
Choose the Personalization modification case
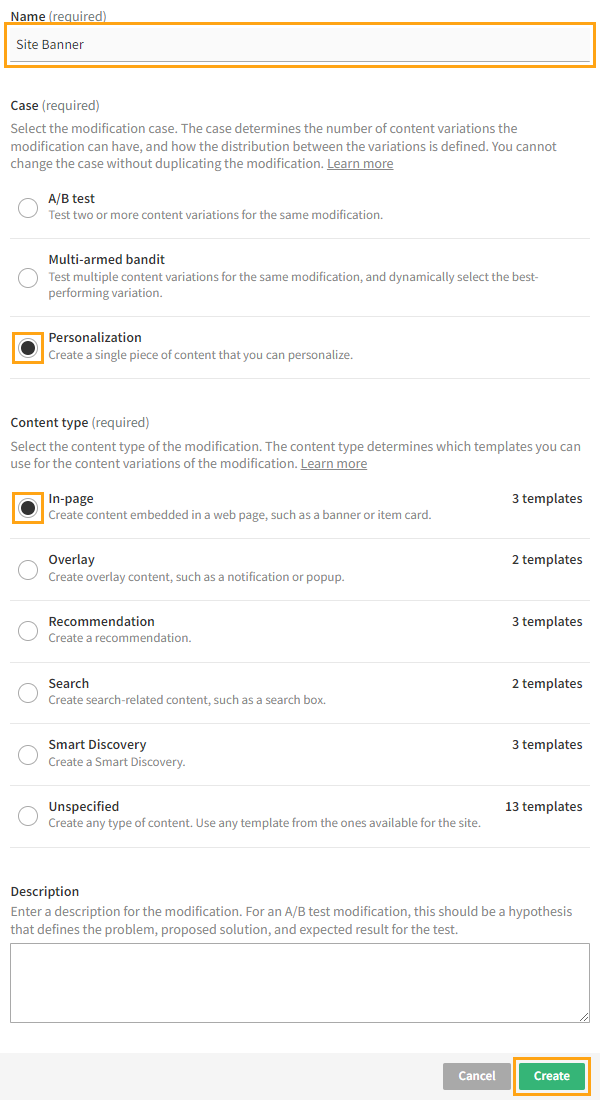tap(27, 347)
